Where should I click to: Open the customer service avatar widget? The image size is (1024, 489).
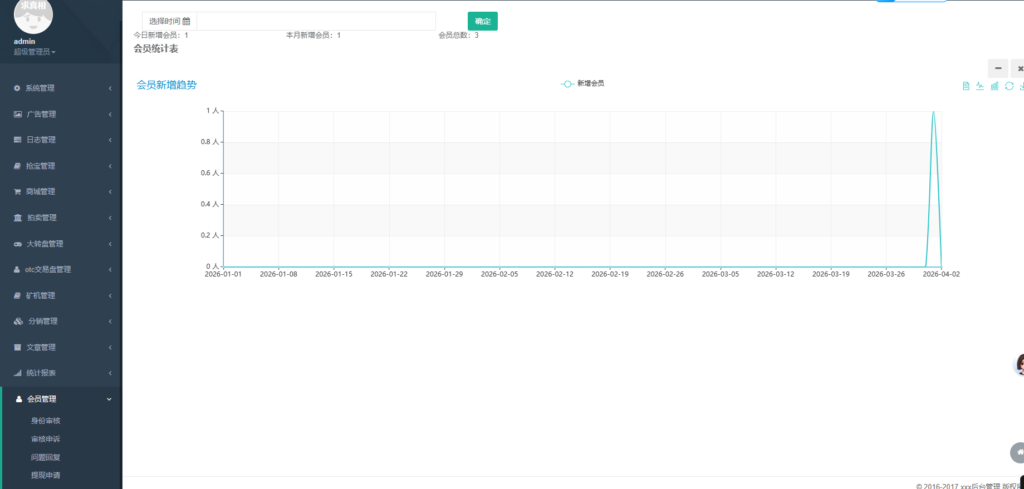[x=1019, y=364]
